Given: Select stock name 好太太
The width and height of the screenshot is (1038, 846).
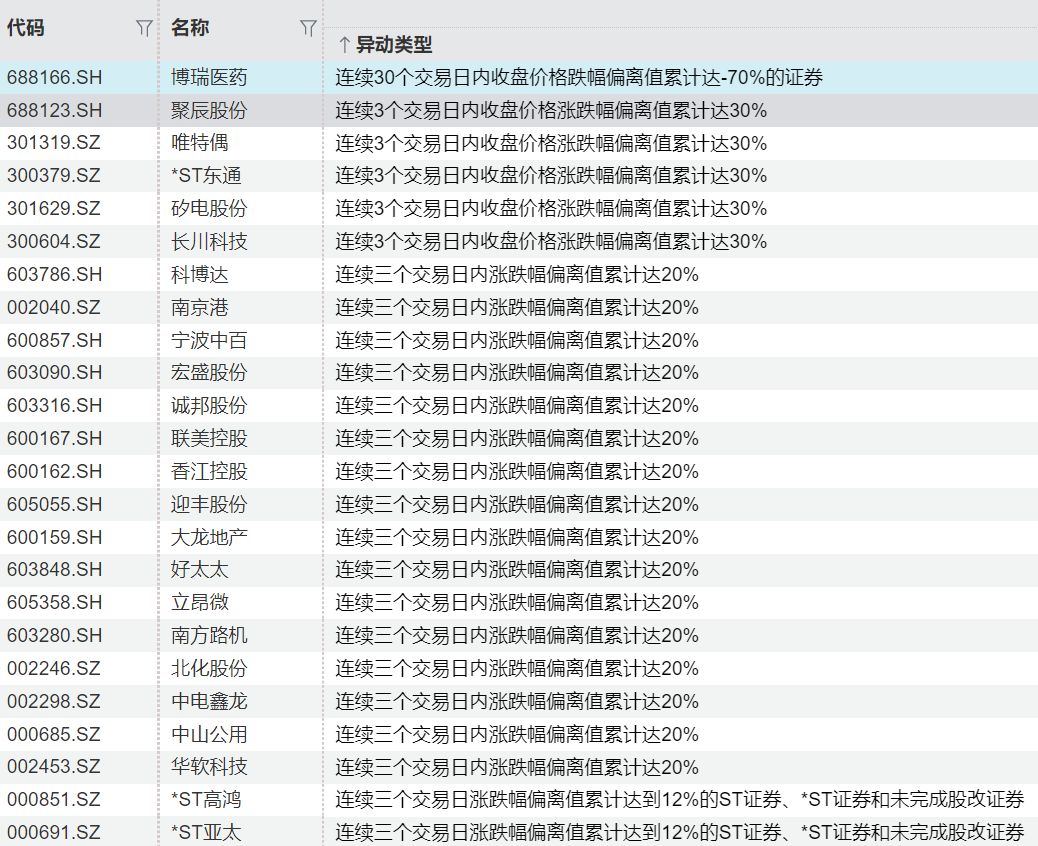Looking at the screenshot, I should point(200,570).
